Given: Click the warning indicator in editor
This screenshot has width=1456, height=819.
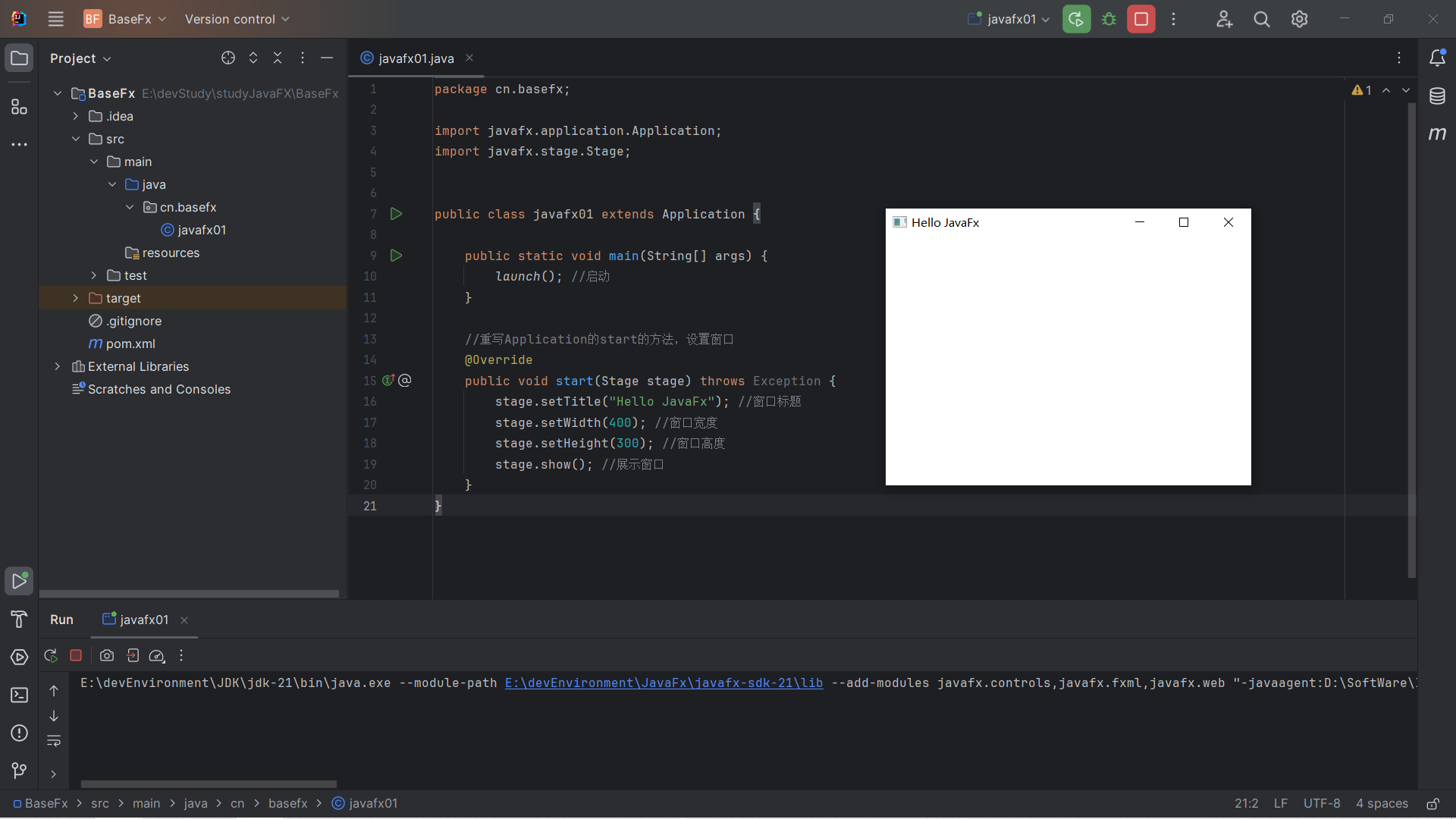Looking at the screenshot, I should (1361, 90).
